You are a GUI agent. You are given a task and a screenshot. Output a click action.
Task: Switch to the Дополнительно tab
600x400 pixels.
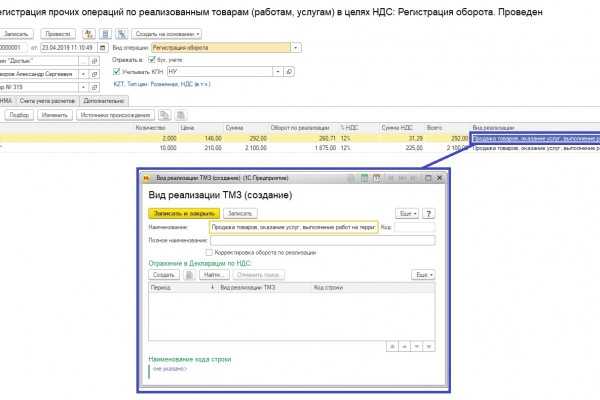tap(104, 101)
